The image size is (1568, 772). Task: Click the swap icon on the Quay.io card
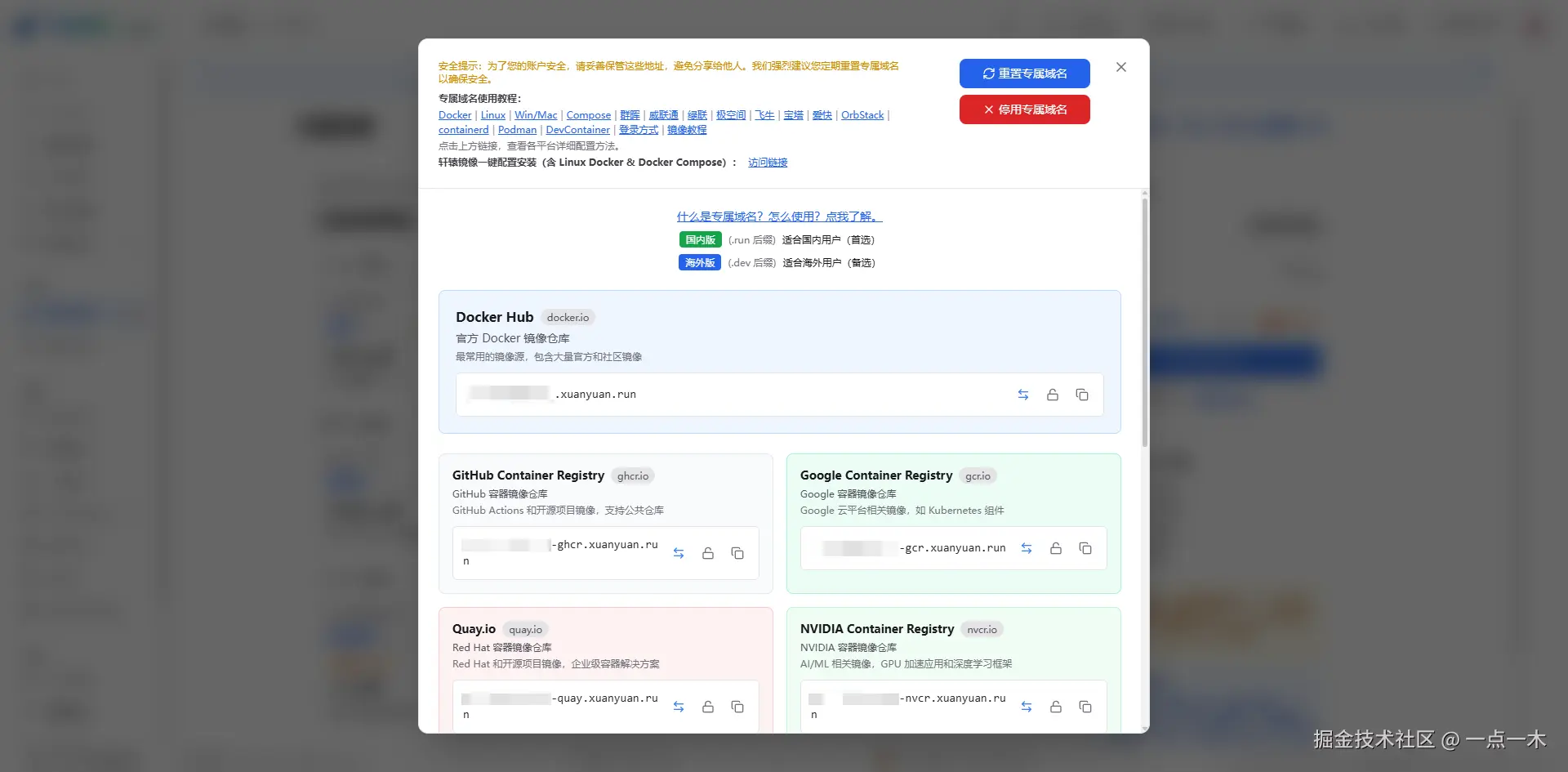679,707
